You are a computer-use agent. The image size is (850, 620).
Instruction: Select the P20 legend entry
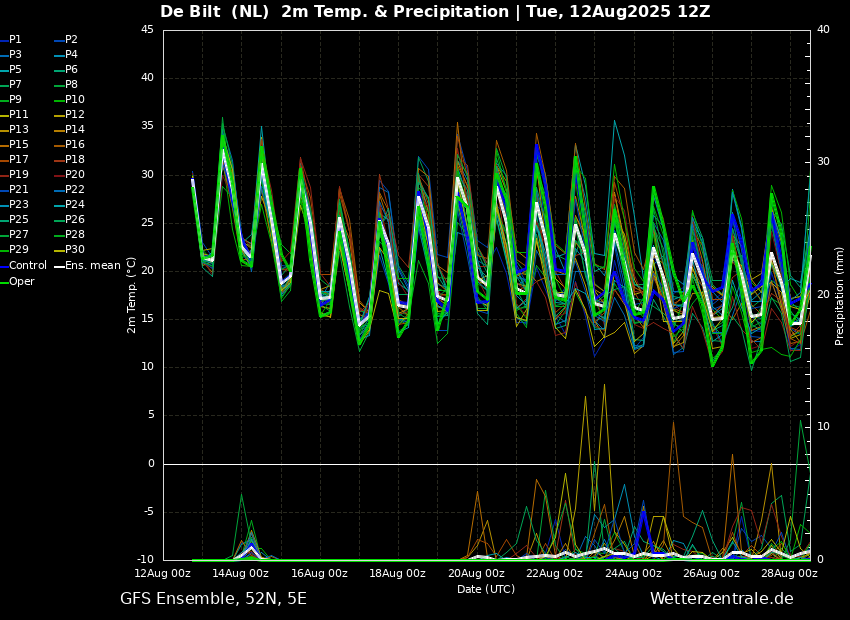click(x=75, y=175)
